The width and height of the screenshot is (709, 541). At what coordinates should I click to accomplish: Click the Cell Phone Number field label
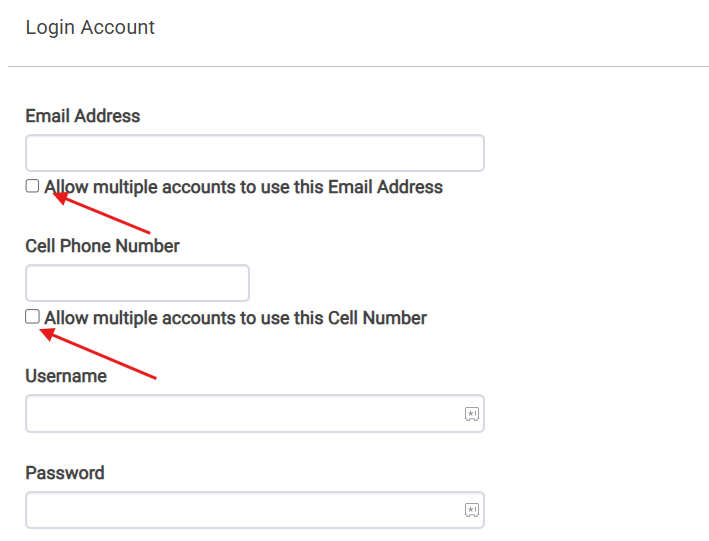102,246
